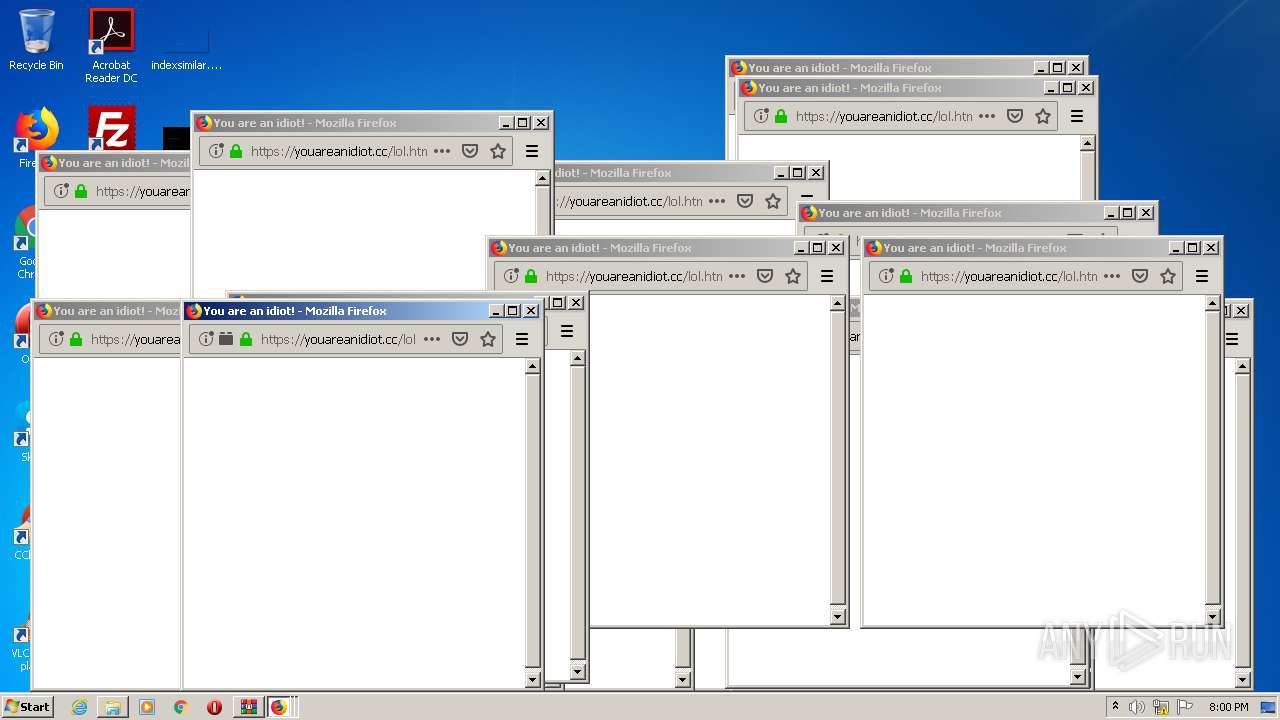Screen dimensions: 1280x720
Task: Select the Acrobat Reader DC shortcut
Action: tap(111, 46)
